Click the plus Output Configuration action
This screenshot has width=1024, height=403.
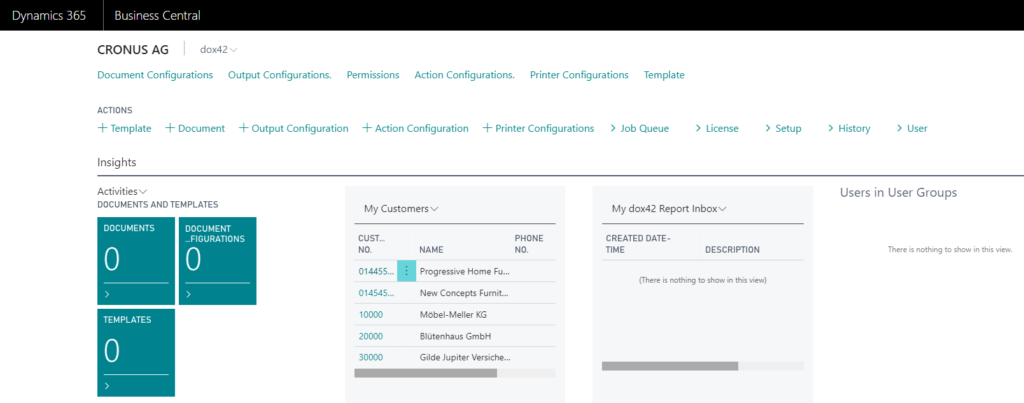(x=294, y=128)
